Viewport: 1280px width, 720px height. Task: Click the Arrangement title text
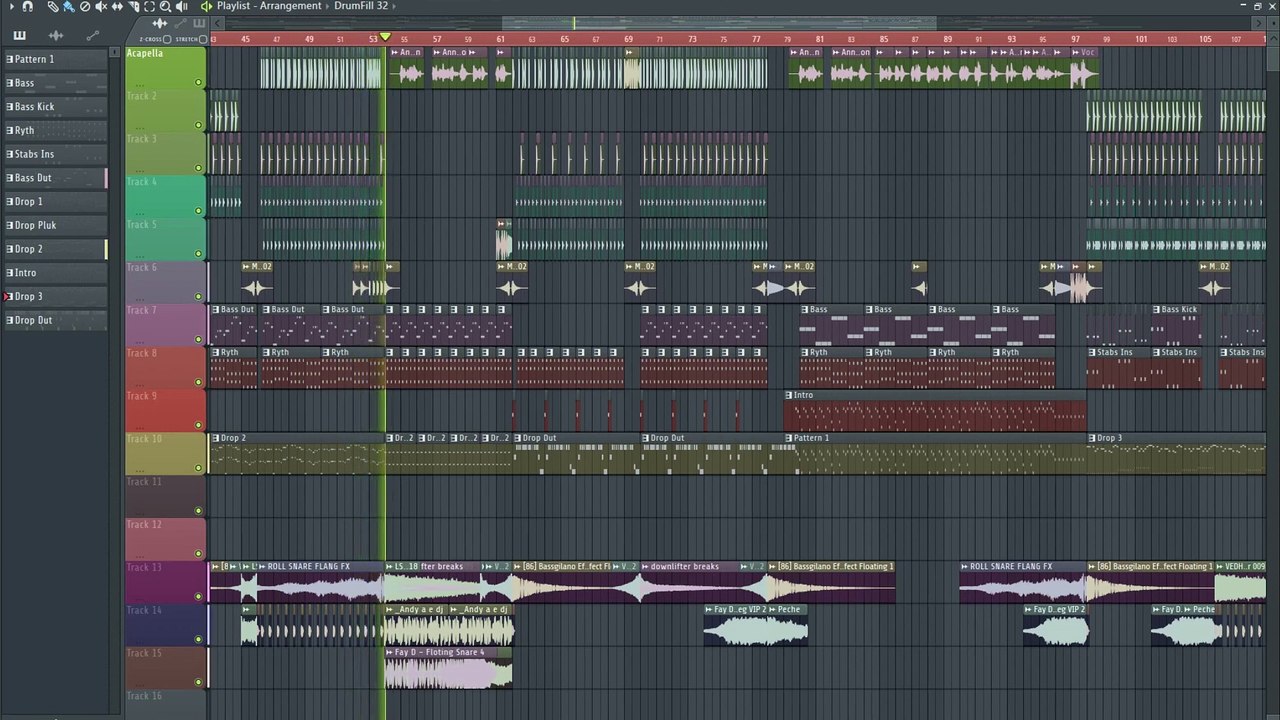[x=291, y=6]
